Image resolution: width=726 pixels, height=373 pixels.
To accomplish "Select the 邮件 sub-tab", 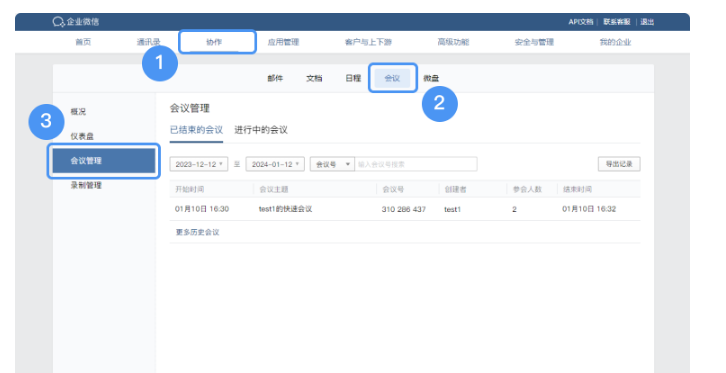I will click(x=275, y=78).
